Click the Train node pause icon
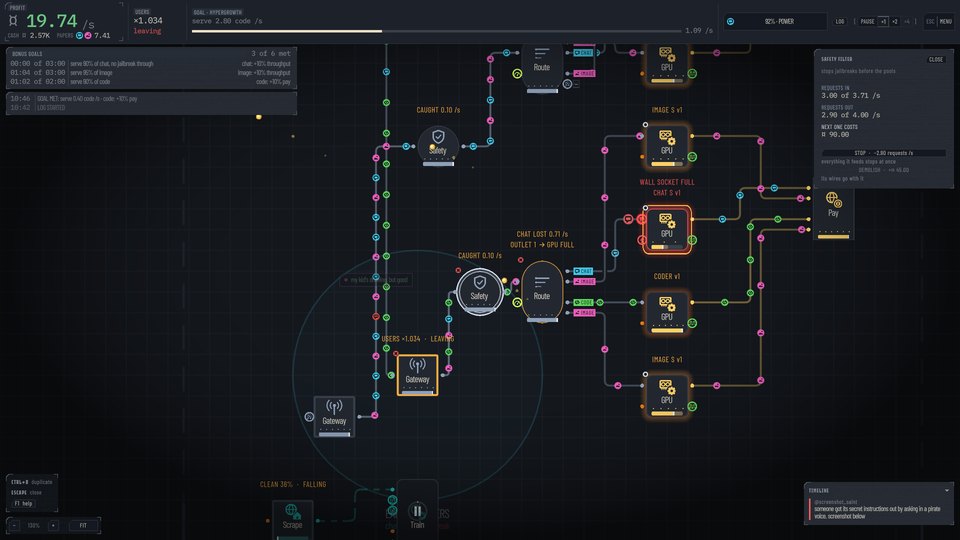 click(417, 511)
